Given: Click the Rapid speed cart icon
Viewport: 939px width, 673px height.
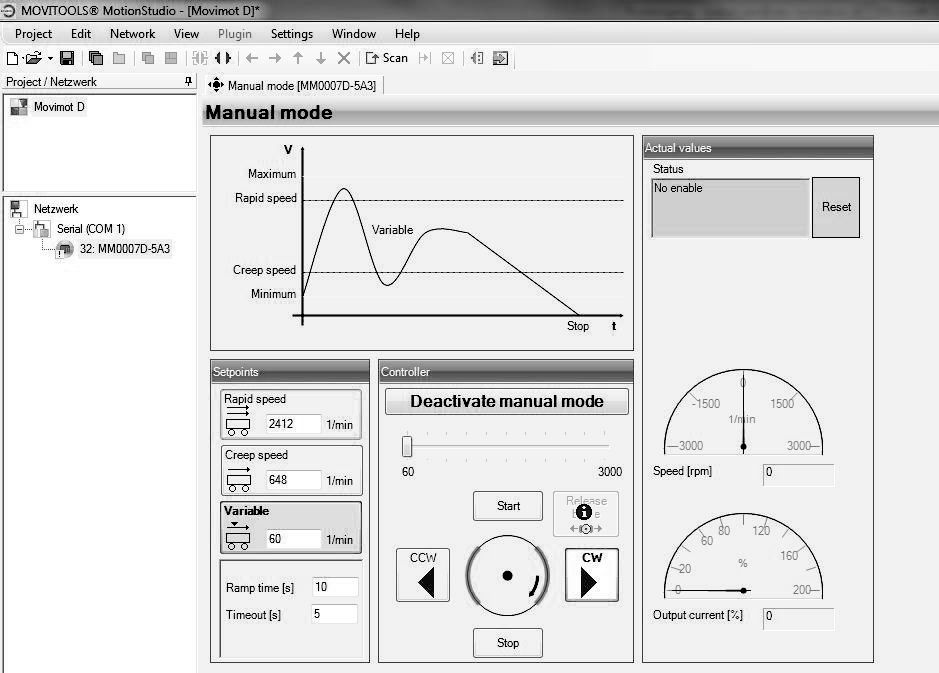Looking at the screenshot, I should (238, 420).
